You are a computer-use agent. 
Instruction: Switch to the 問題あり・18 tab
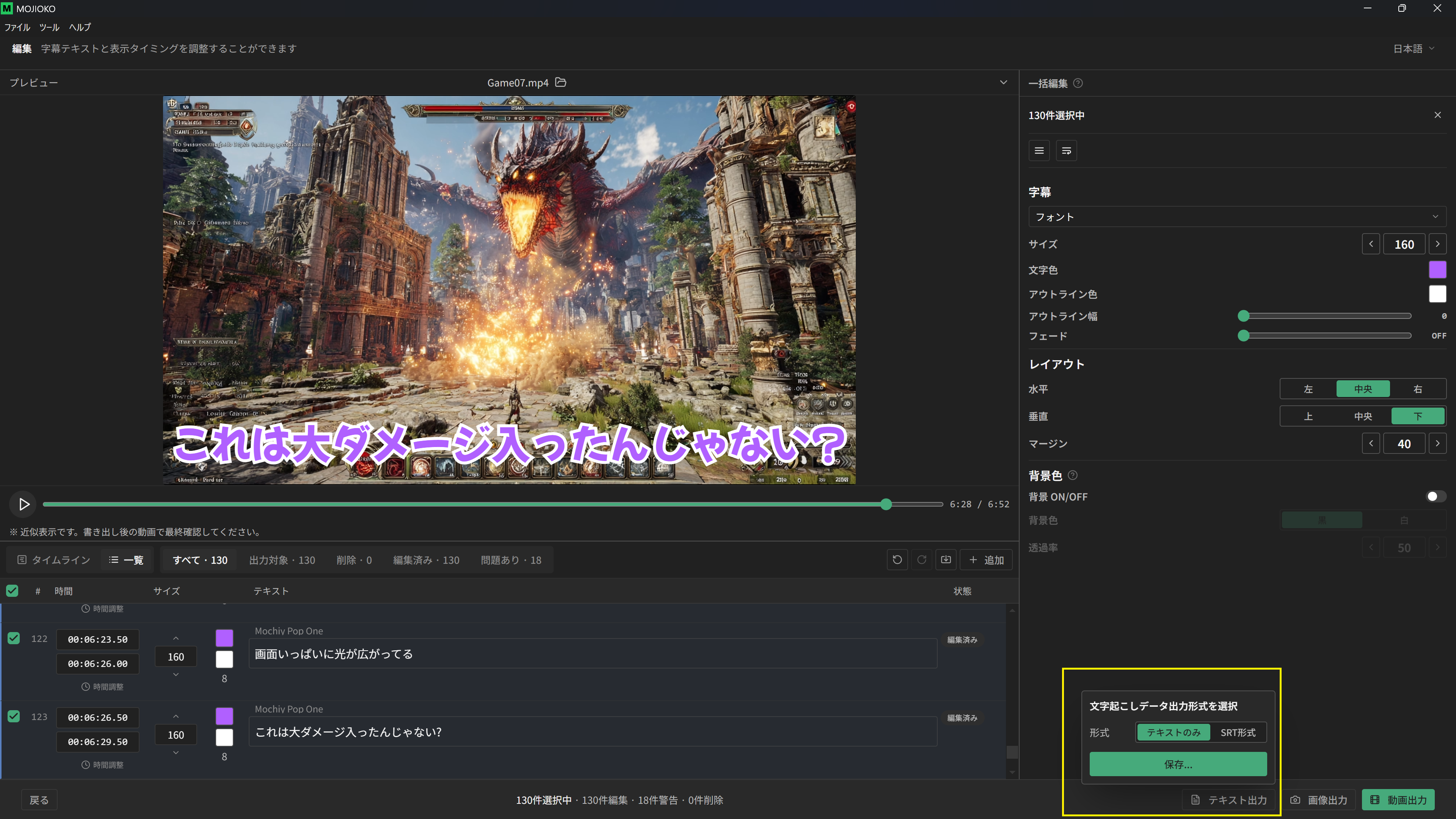[x=511, y=560]
